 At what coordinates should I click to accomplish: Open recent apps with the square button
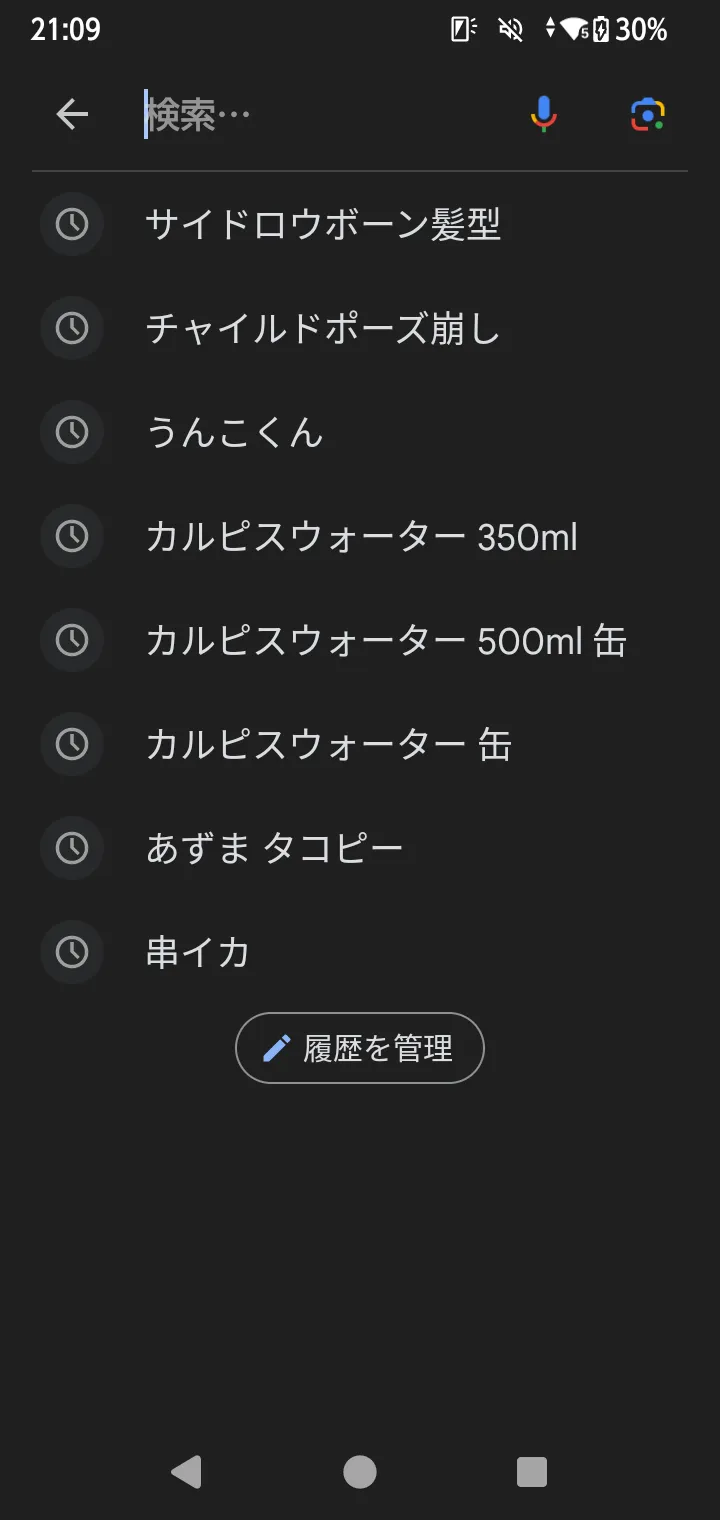pyautogui.click(x=531, y=1472)
